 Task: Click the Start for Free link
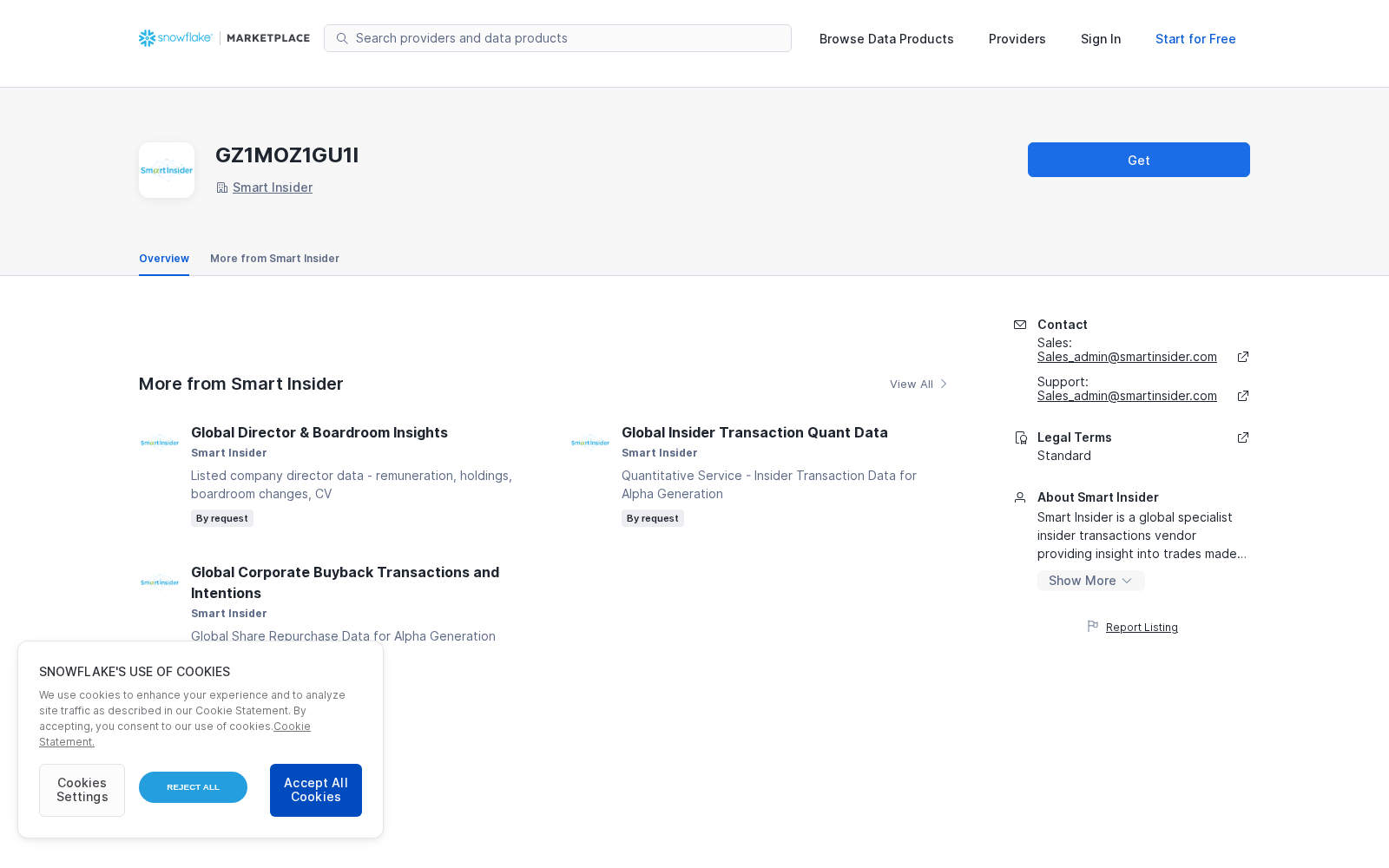[1195, 39]
